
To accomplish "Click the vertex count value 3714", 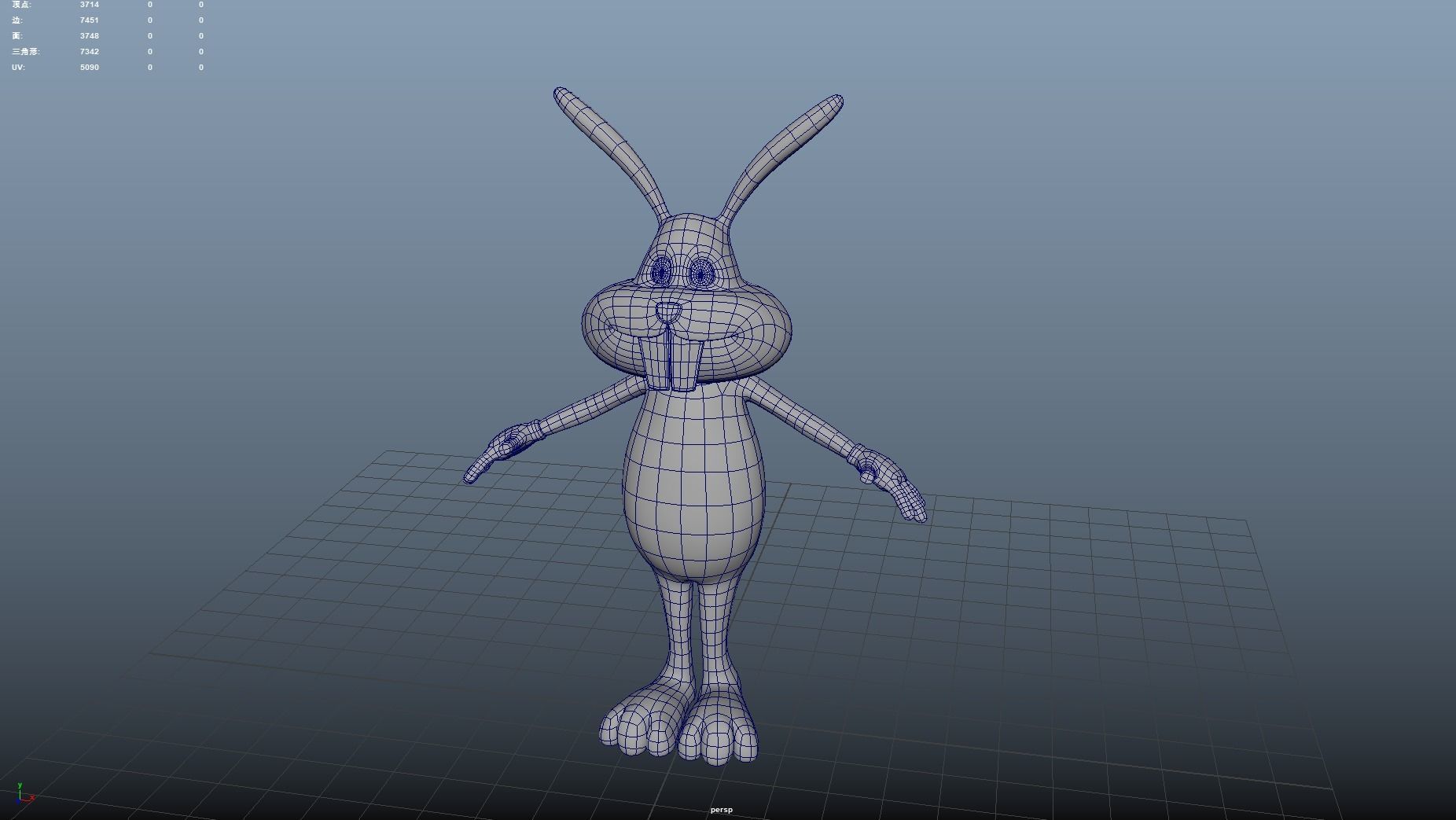I will 90,5.
